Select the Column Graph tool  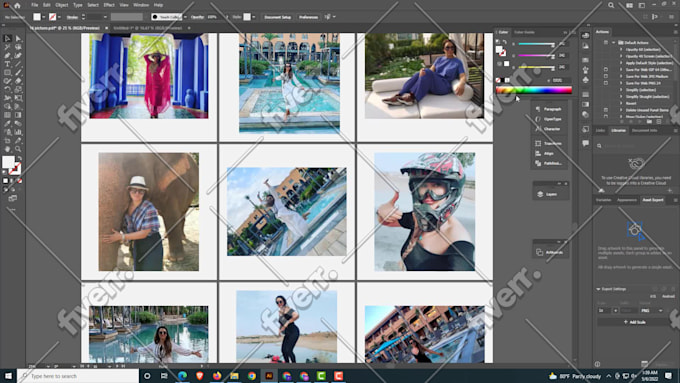[x=18, y=132]
